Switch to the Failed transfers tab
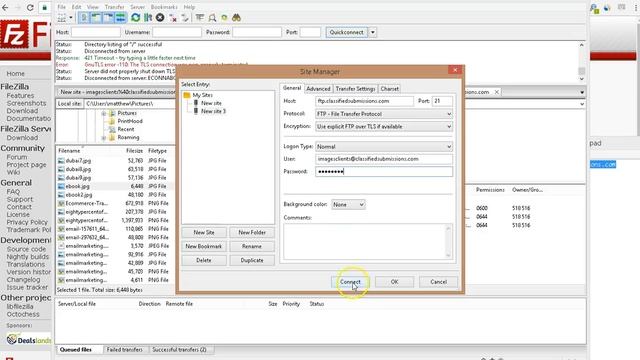Image resolution: width=640 pixels, height=360 pixels. (x=124, y=350)
